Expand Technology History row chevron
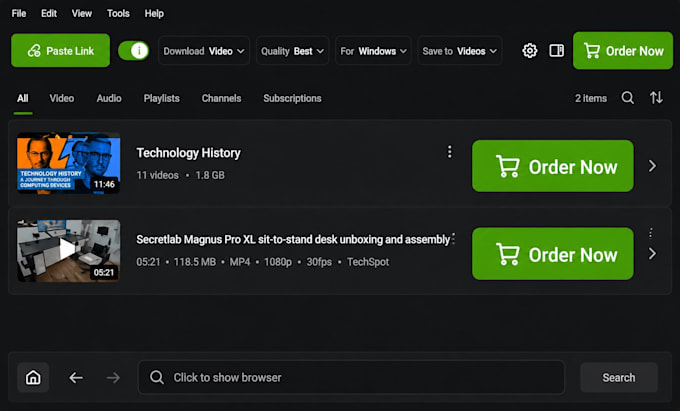This screenshot has height=411, width=680. tap(652, 166)
